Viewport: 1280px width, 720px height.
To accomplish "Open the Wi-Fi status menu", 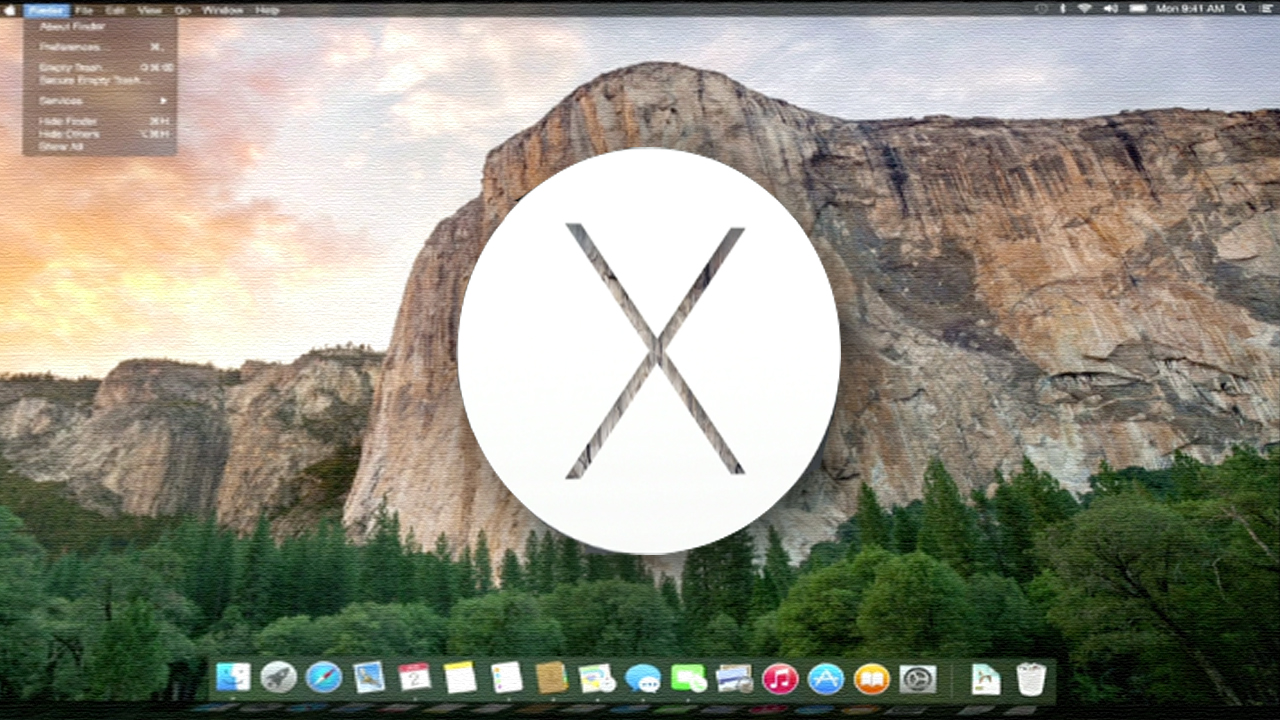I will (x=1084, y=9).
